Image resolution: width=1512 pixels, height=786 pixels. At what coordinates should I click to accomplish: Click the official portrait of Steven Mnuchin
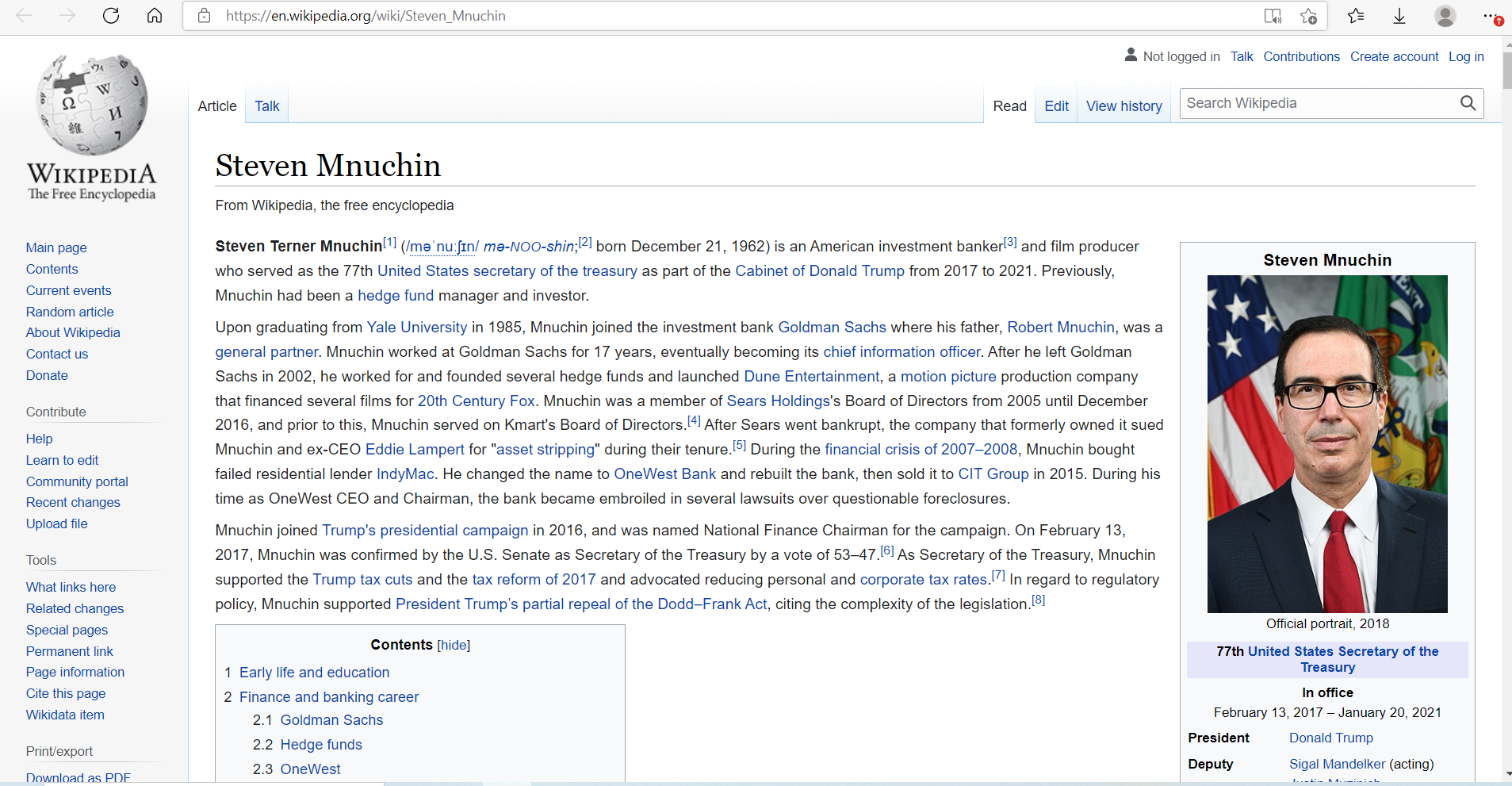tap(1327, 444)
